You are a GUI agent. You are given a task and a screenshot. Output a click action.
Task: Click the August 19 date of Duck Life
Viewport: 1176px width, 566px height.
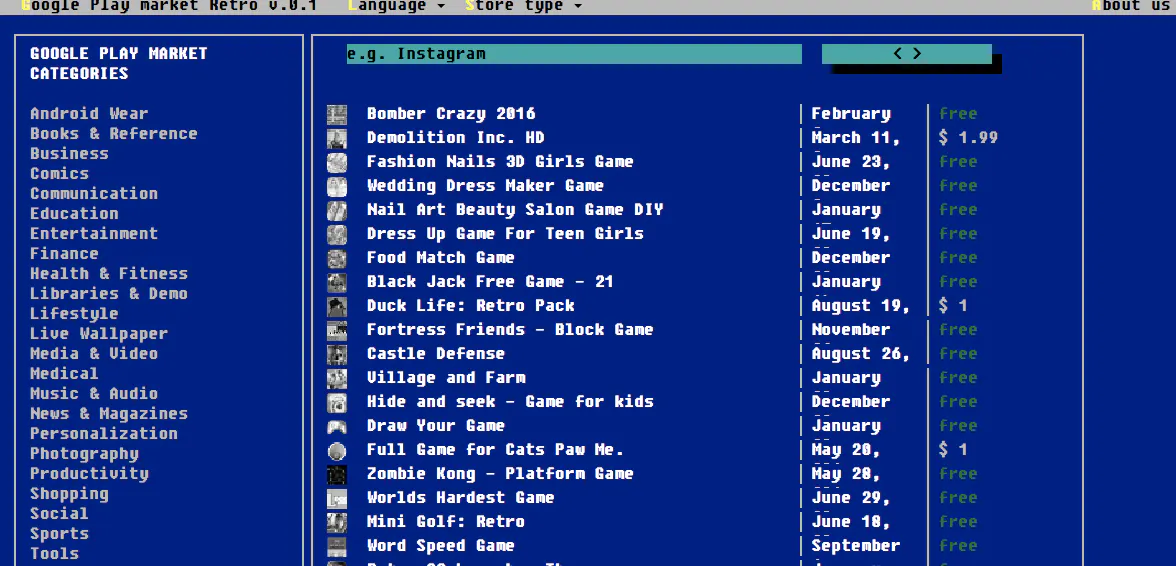point(860,306)
